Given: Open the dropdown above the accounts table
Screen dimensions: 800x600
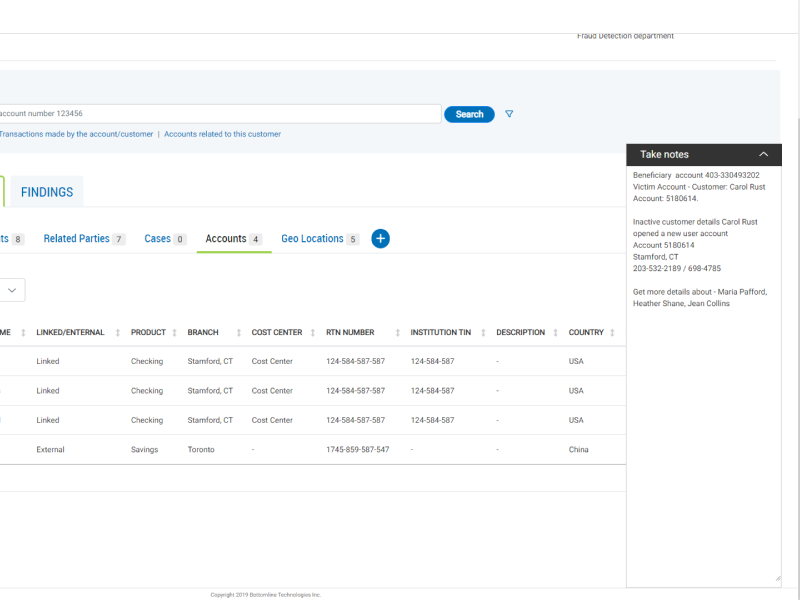Looking at the screenshot, I should pos(12,290).
